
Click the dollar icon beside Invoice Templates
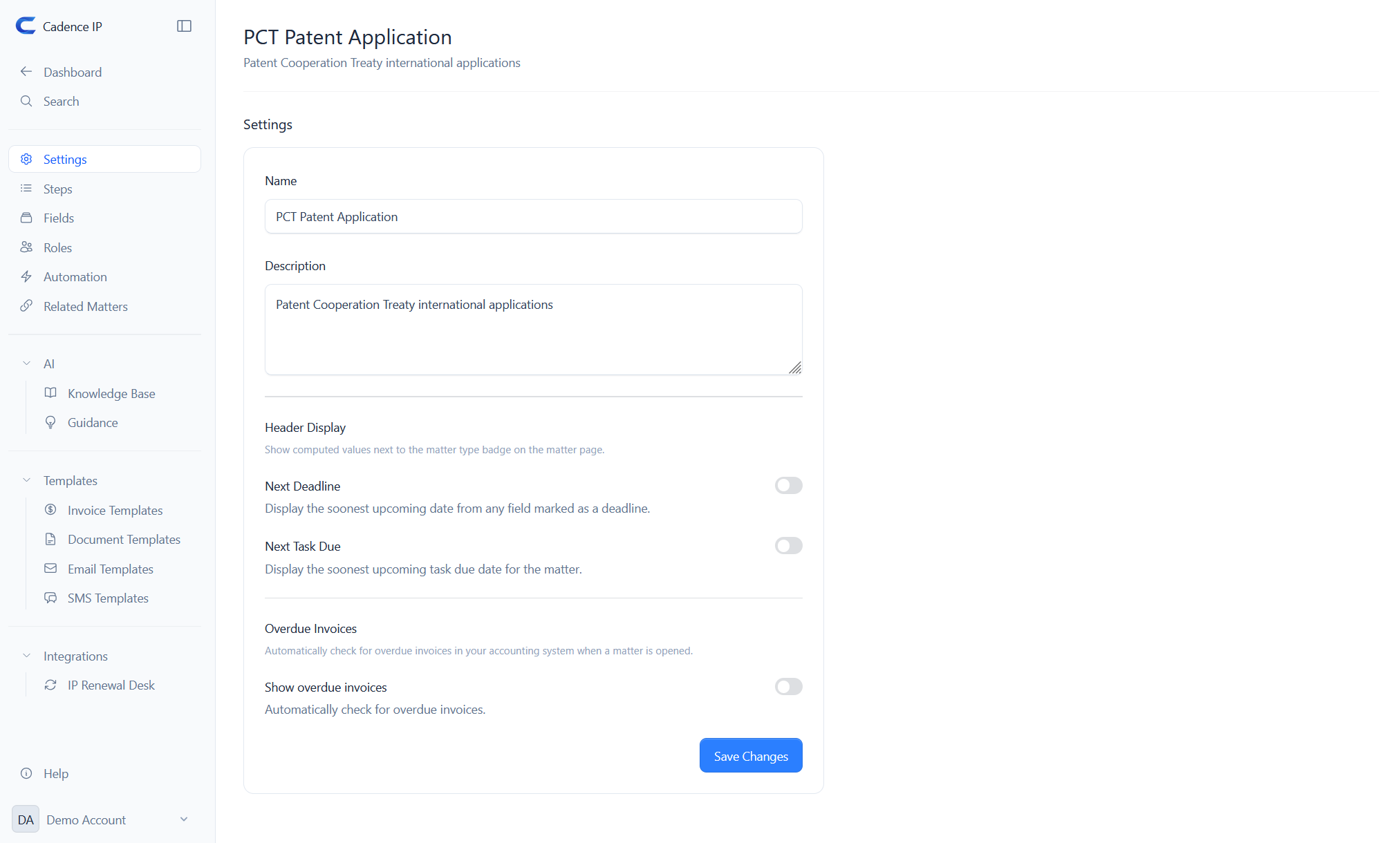(x=50, y=510)
